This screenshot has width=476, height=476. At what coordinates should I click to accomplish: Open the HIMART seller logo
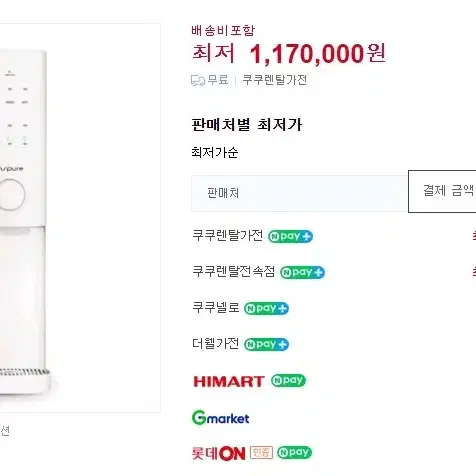229,381
